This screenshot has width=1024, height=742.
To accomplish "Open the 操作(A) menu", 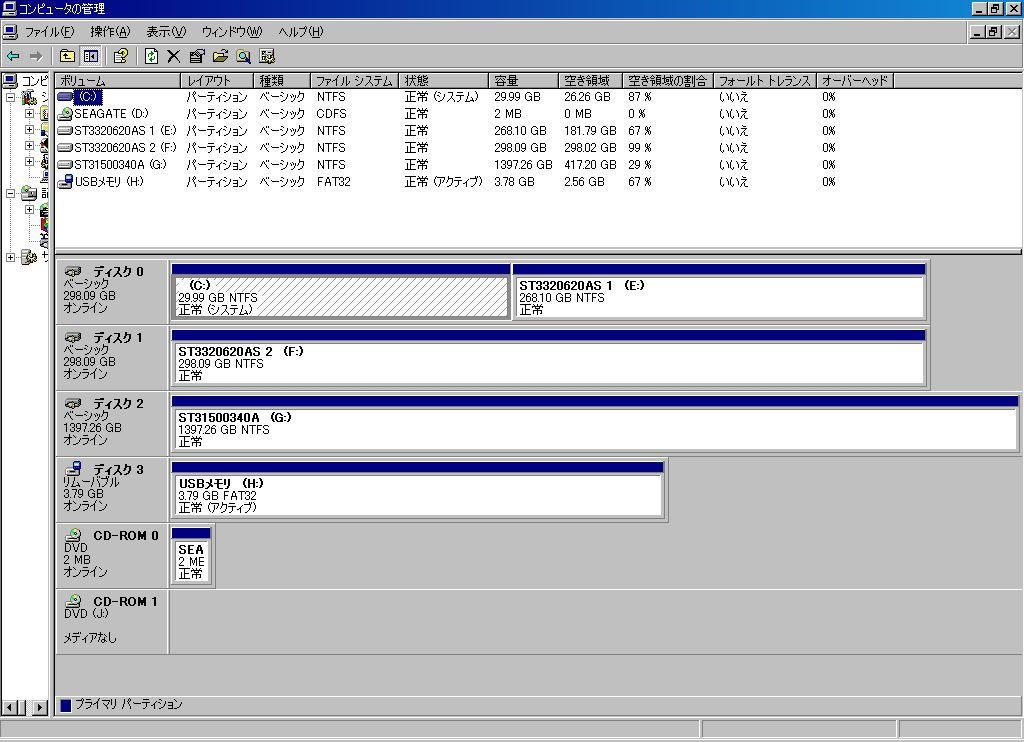I will point(110,32).
